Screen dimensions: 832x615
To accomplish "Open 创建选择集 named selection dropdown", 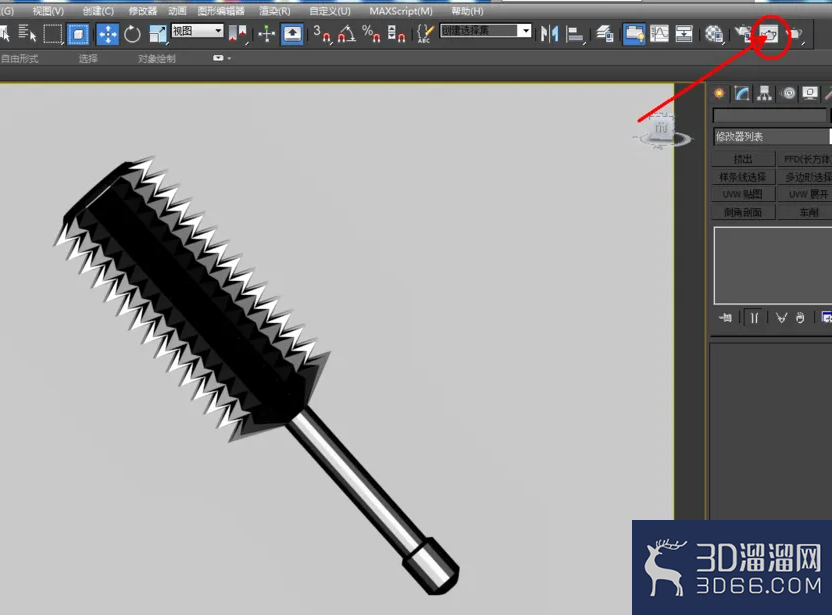I will (x=486, y=31).
